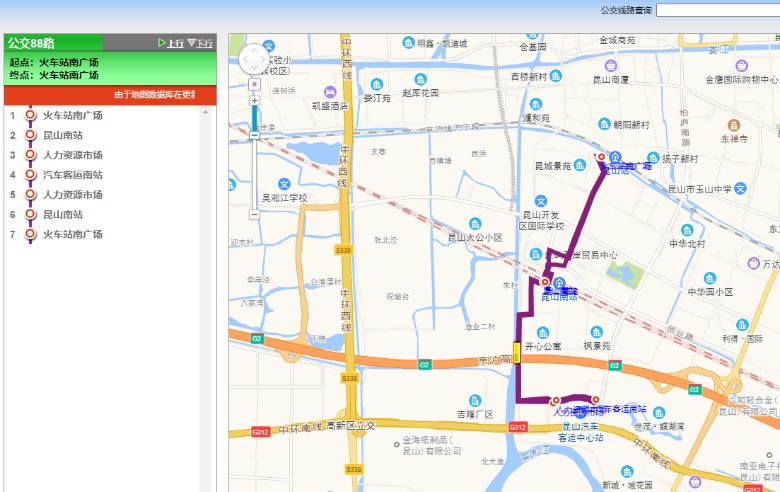Click the 昆山南站 stop marker on map

pos(545,283)
